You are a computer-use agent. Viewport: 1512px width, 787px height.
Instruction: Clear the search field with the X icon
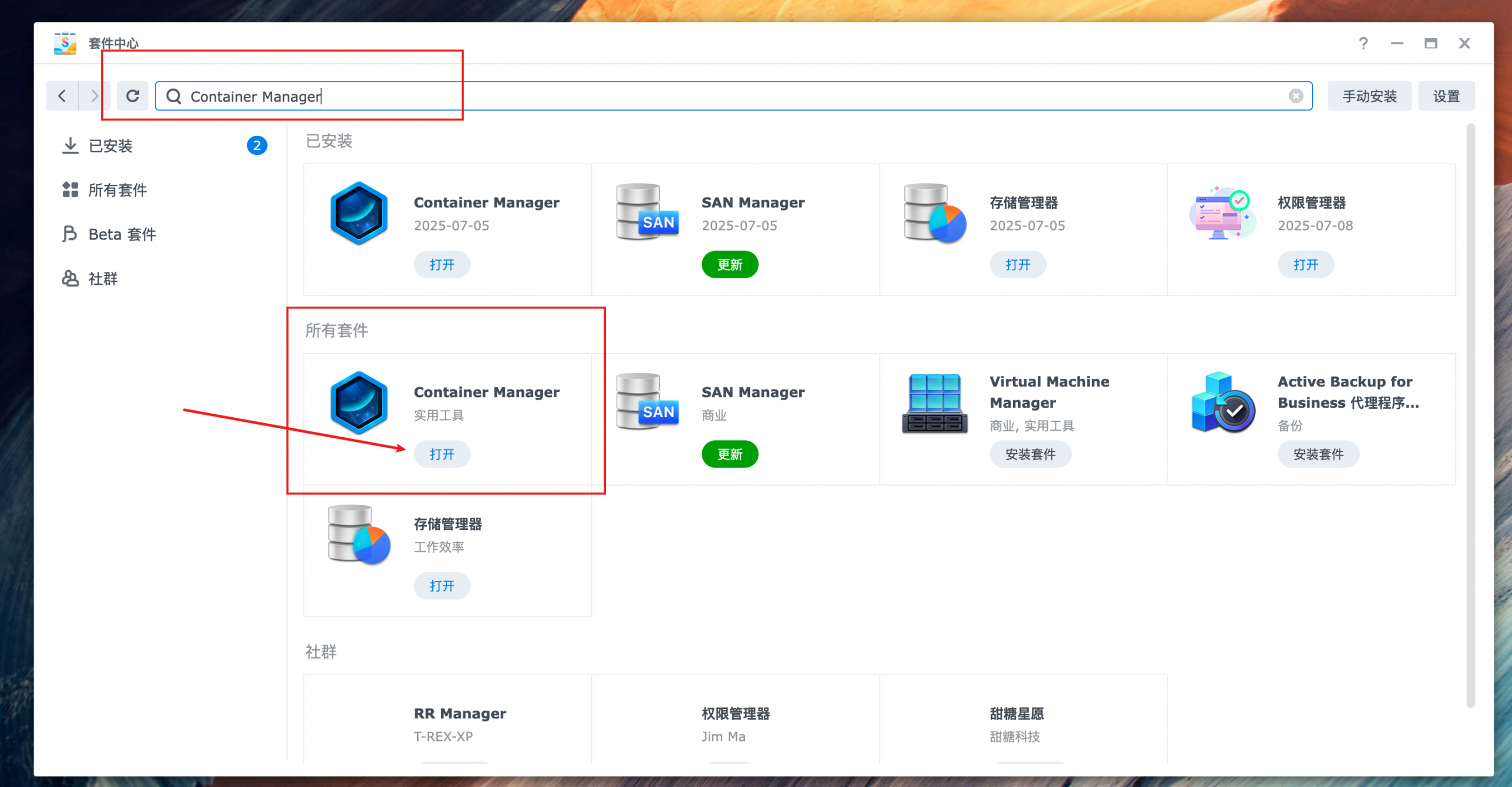(x=1296, y=96)
